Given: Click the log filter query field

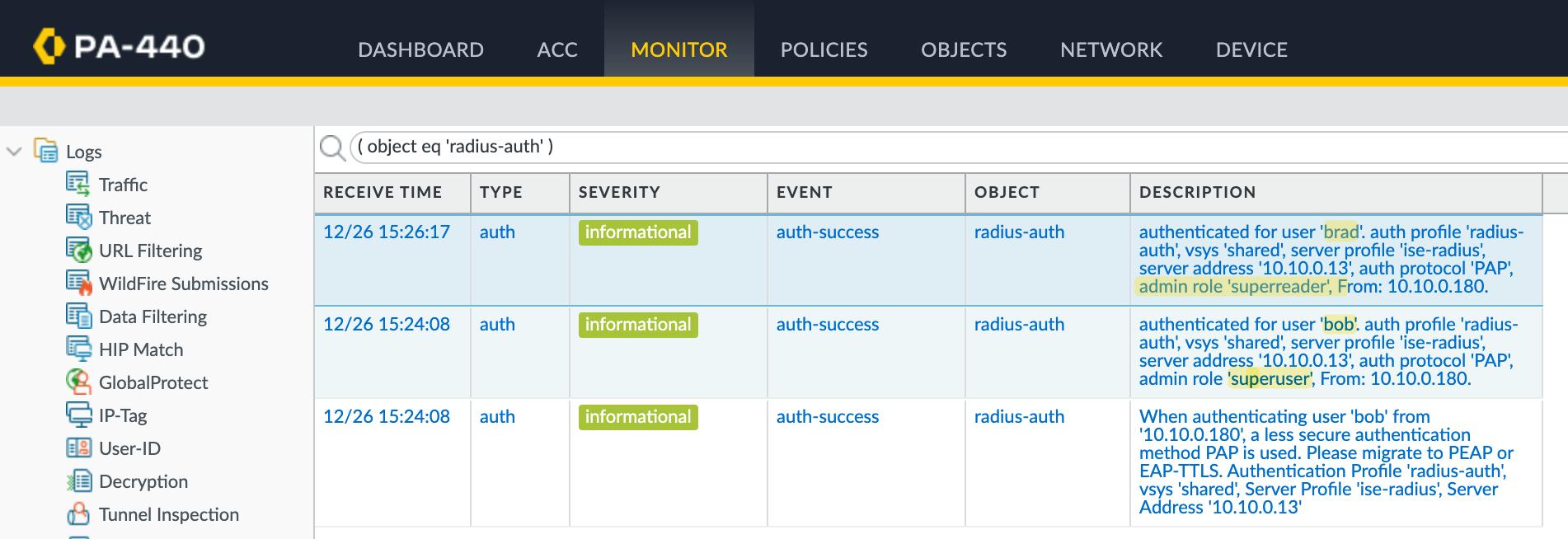Looking at the screenshot, I should click(907, 147).
